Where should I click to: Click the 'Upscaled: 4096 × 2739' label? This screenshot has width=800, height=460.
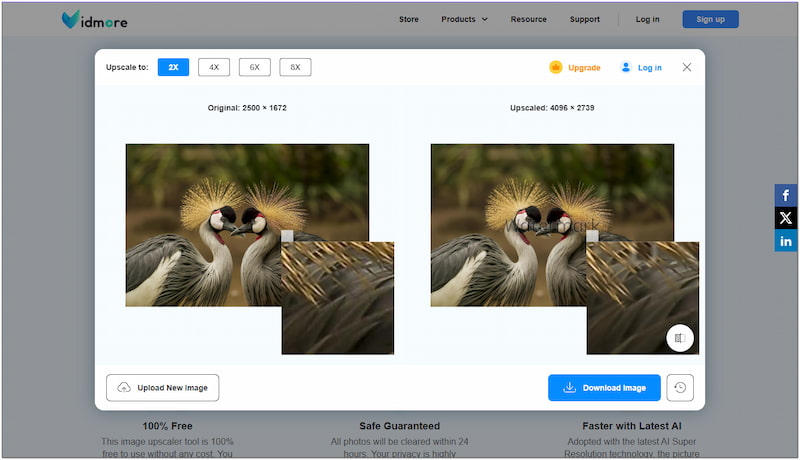552,108
